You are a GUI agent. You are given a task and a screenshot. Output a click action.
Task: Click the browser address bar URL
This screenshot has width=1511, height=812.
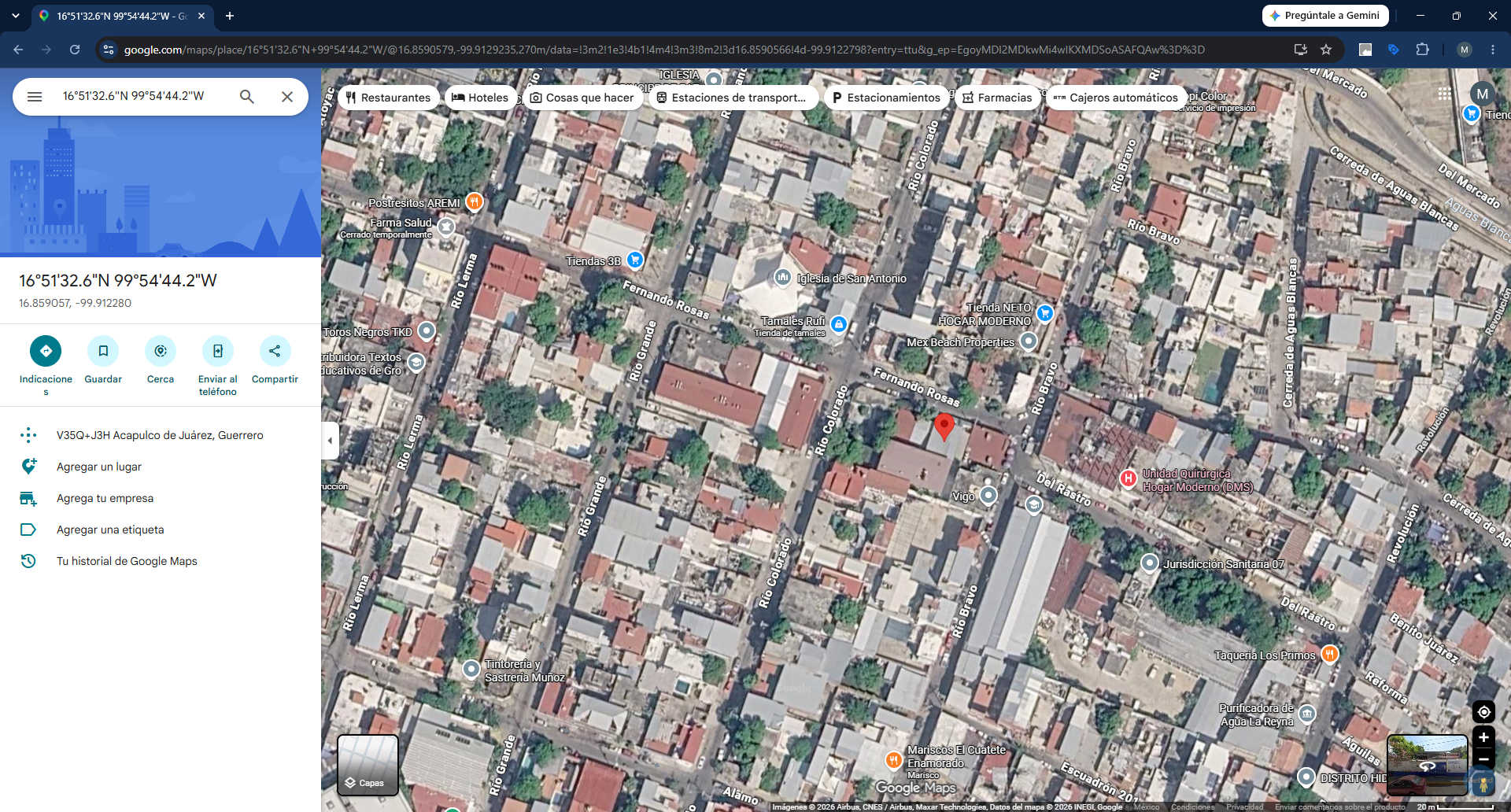point(663,50)
